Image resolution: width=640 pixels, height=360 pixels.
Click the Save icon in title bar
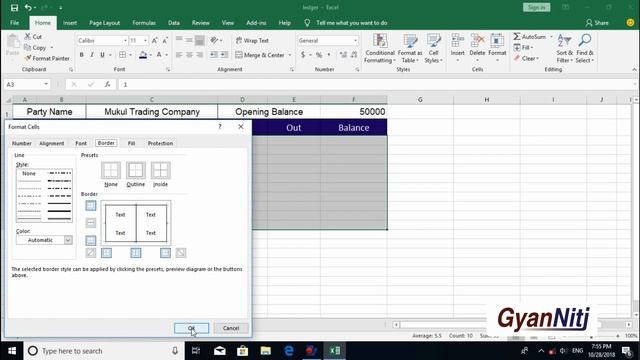tap(14, 7)
